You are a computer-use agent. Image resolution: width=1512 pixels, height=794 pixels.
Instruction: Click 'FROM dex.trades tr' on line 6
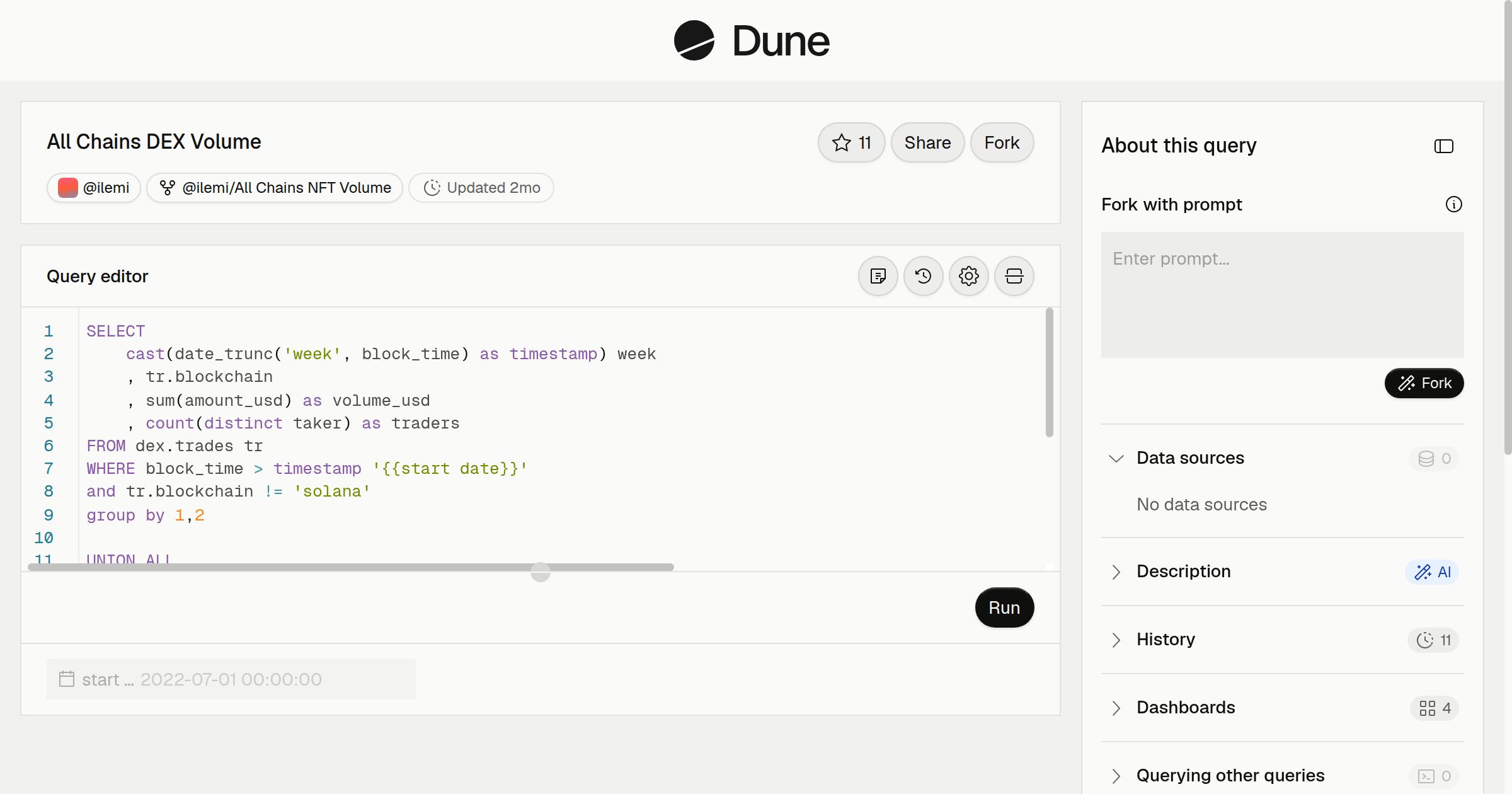pyautogui.click(x=175, y=446)
